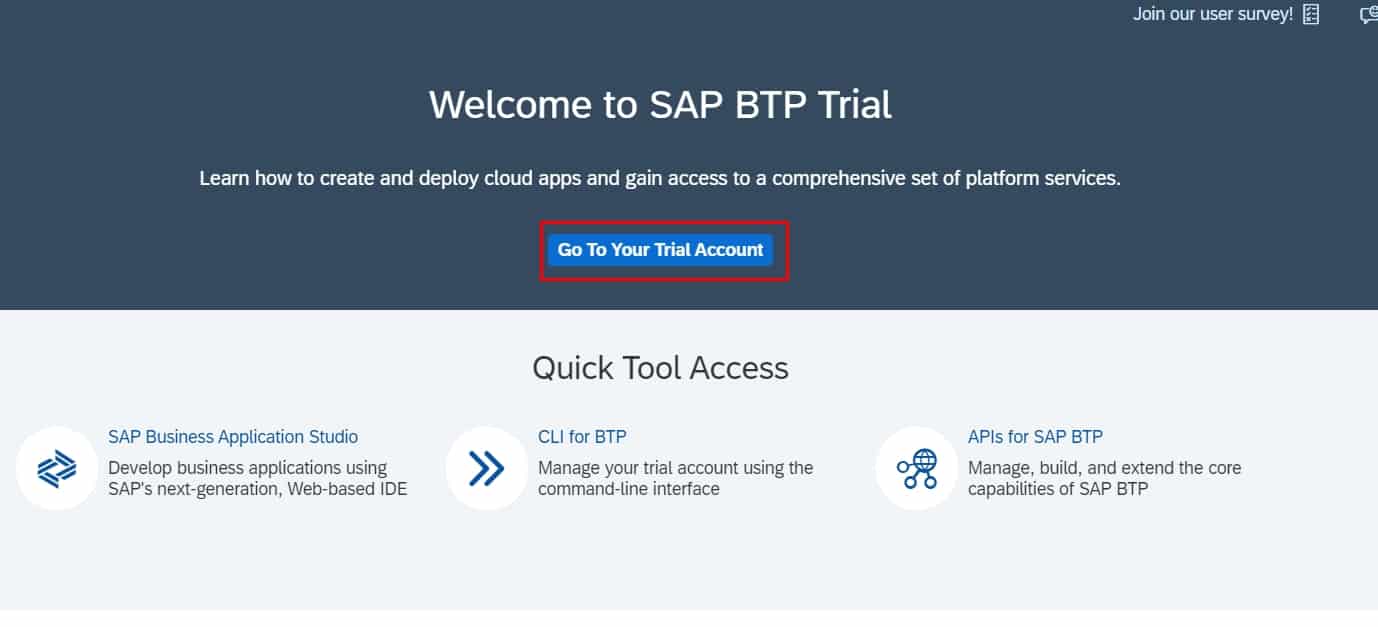The height and width of the screenshot is (627, 1378).
Task: Select the SAP Business Application Studio icon
Action: 57,467
